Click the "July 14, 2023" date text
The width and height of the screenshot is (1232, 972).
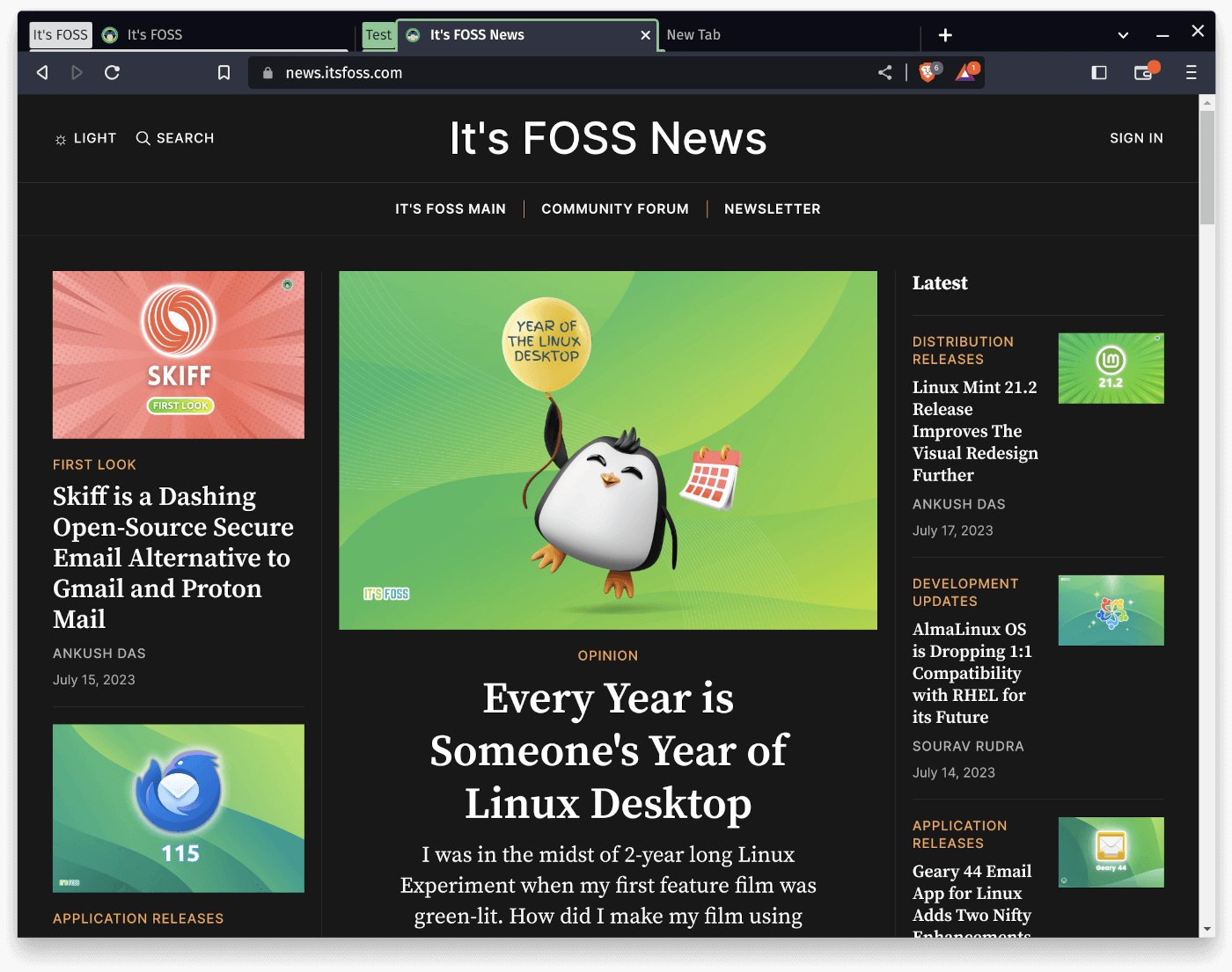(x=954, y=772)
